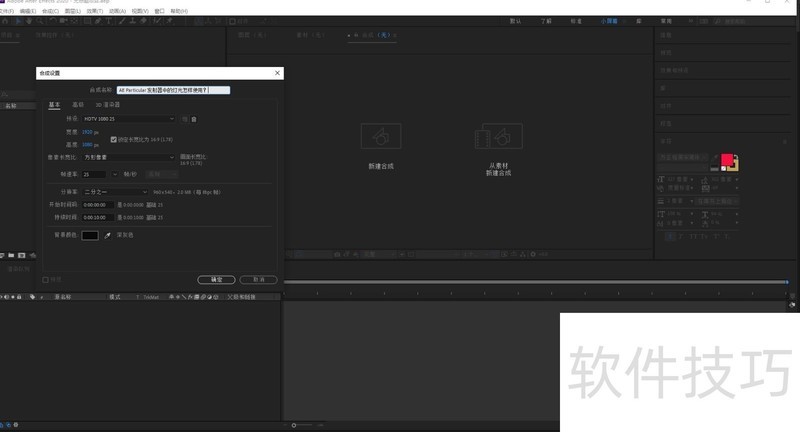Click the save preset icon beside HDTV dropdown
Viewport: 800px width, 432px height.
coord(185,119)
